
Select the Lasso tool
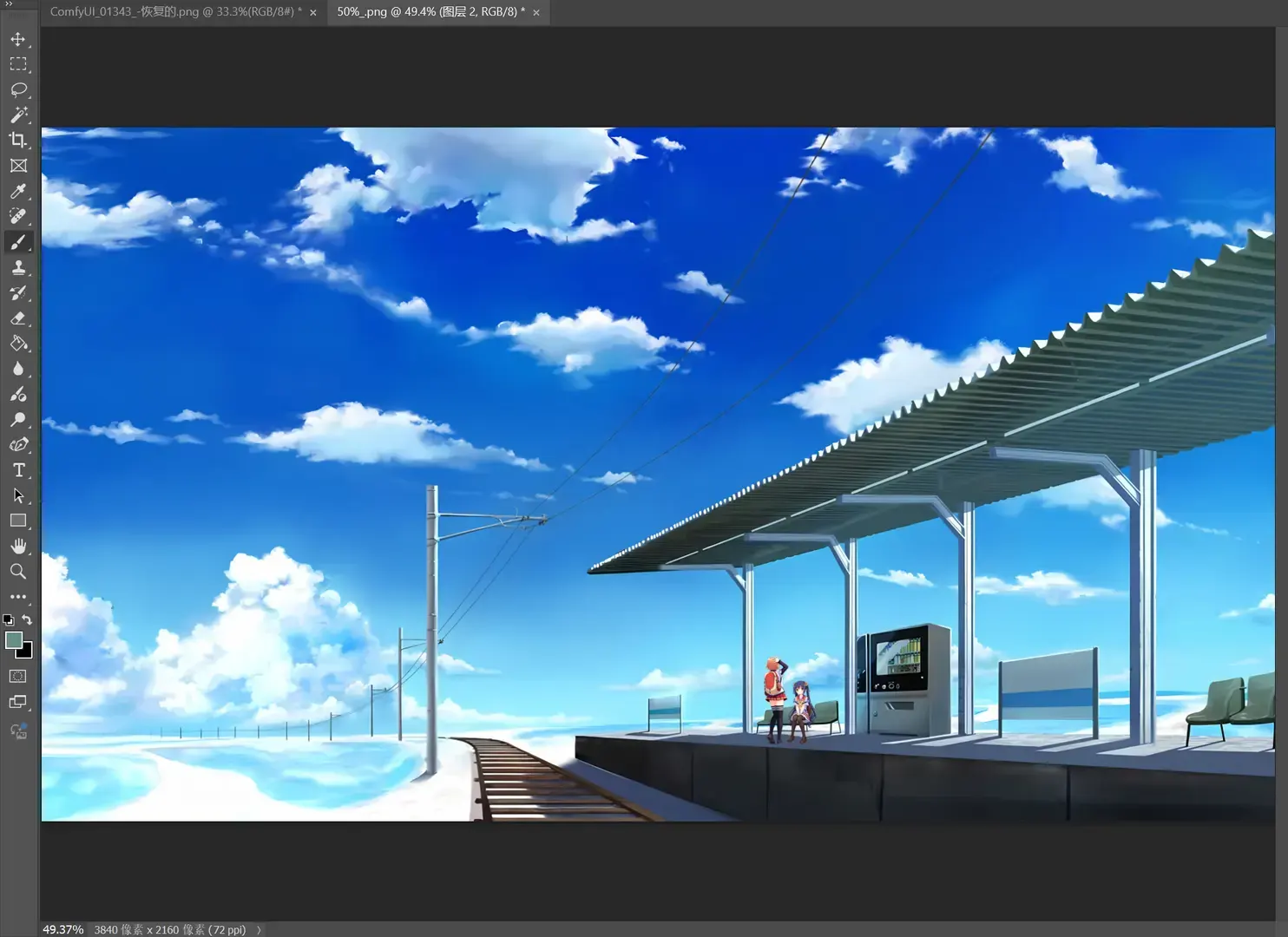click(18, 89)
